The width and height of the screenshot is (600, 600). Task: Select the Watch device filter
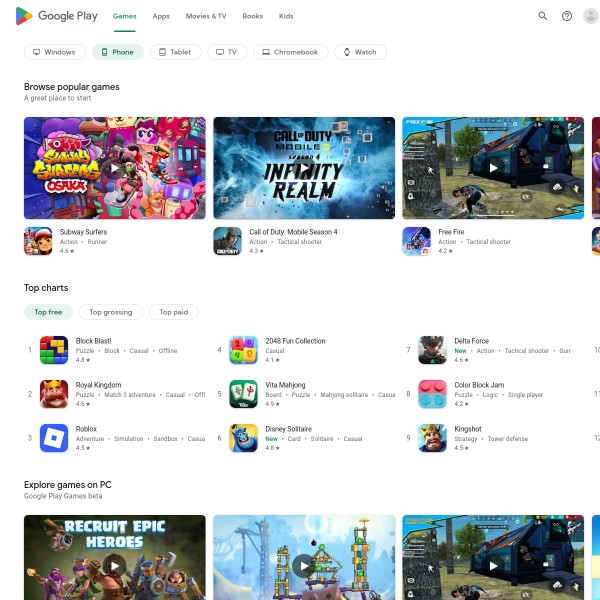click(x=360, y=52)
